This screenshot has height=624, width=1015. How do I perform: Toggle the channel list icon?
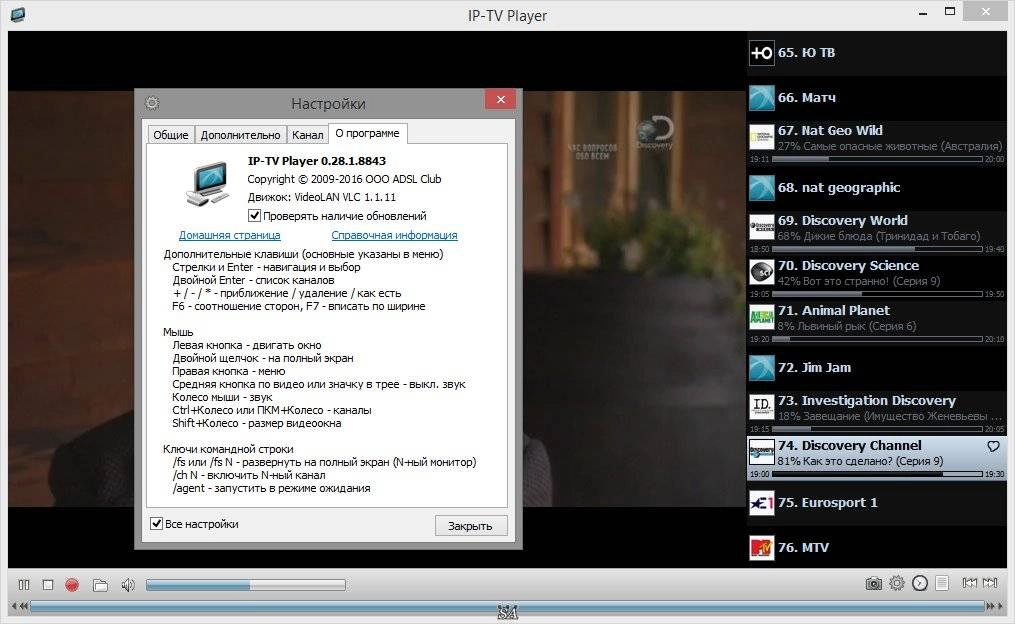tap(942, 583)
